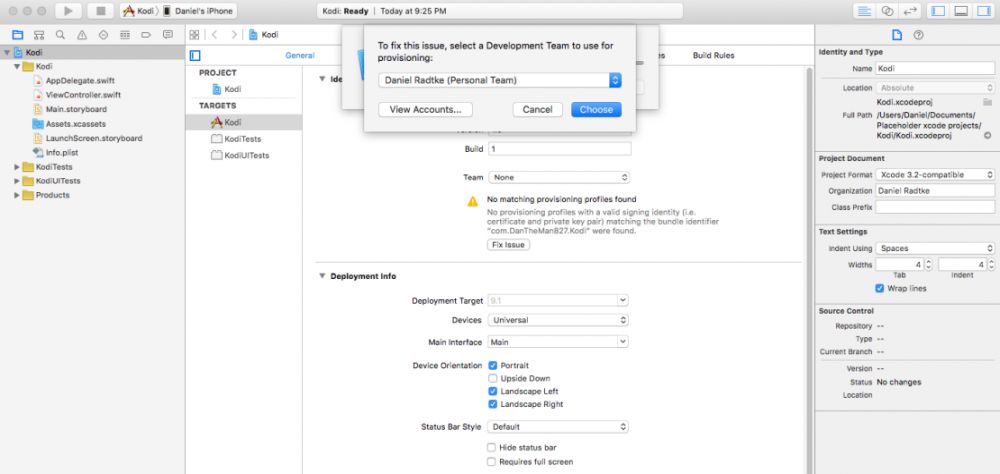Open the Deployment Target combo box
Image resolution: width=1000 pixels, height=474 pixels.
pos(558,300)
